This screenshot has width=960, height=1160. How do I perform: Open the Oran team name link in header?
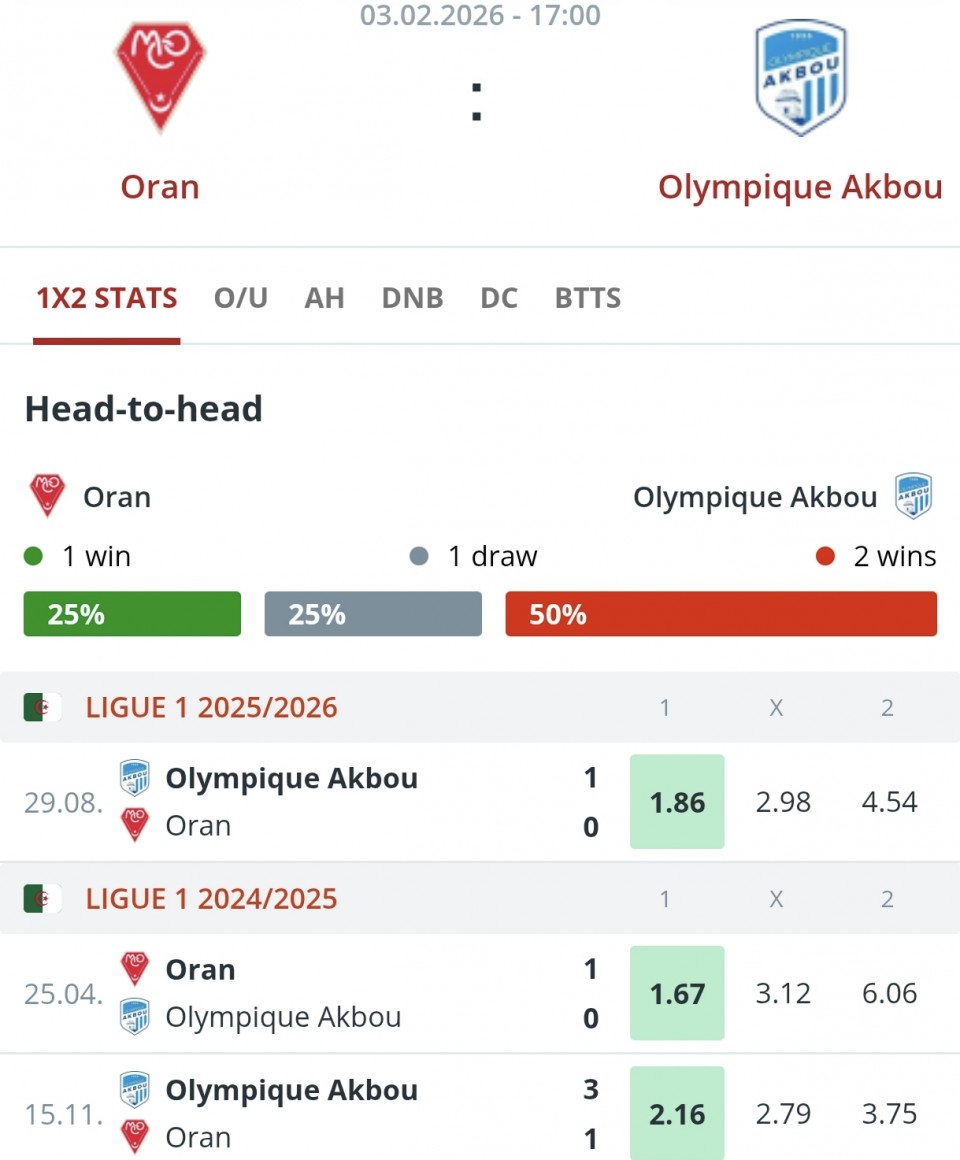tap(160, 187)
